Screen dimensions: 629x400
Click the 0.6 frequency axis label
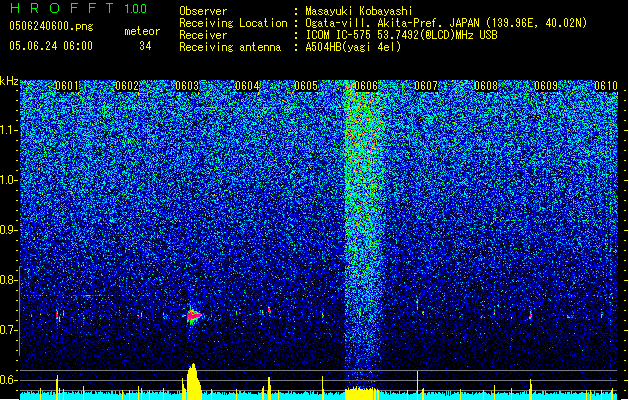coord(9,380)
